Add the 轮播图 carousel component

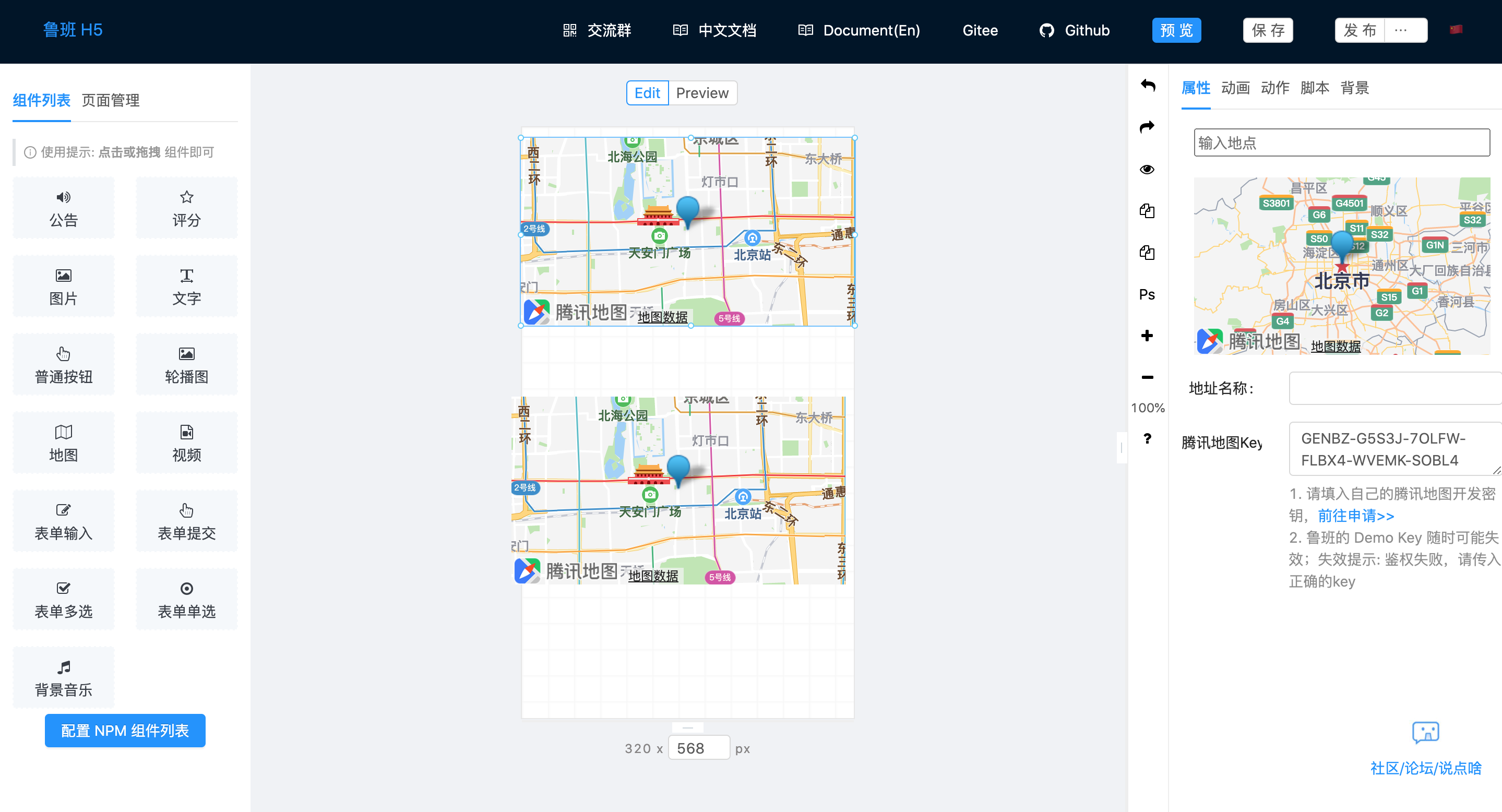tap(187, 364)
